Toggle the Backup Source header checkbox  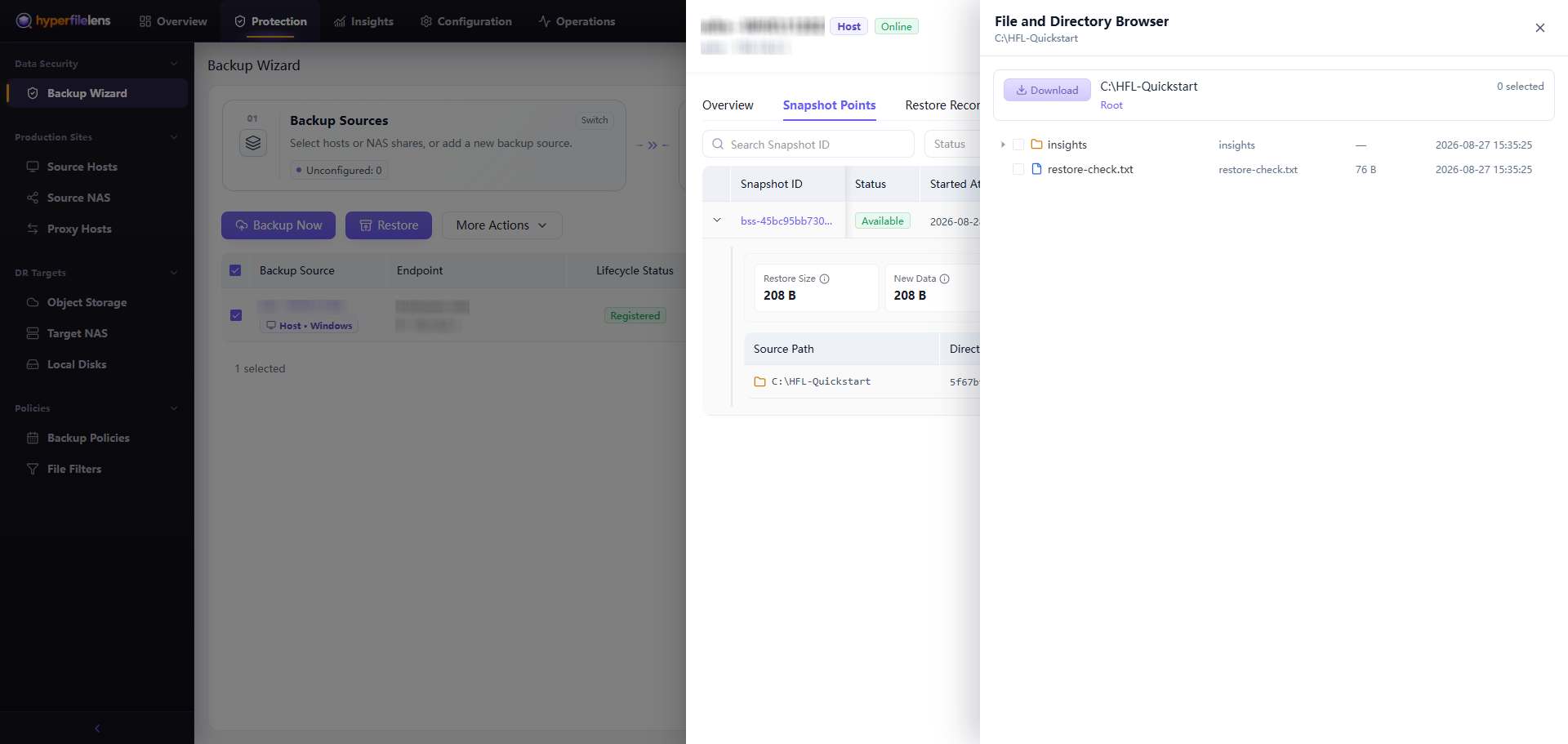click(235, 270)
